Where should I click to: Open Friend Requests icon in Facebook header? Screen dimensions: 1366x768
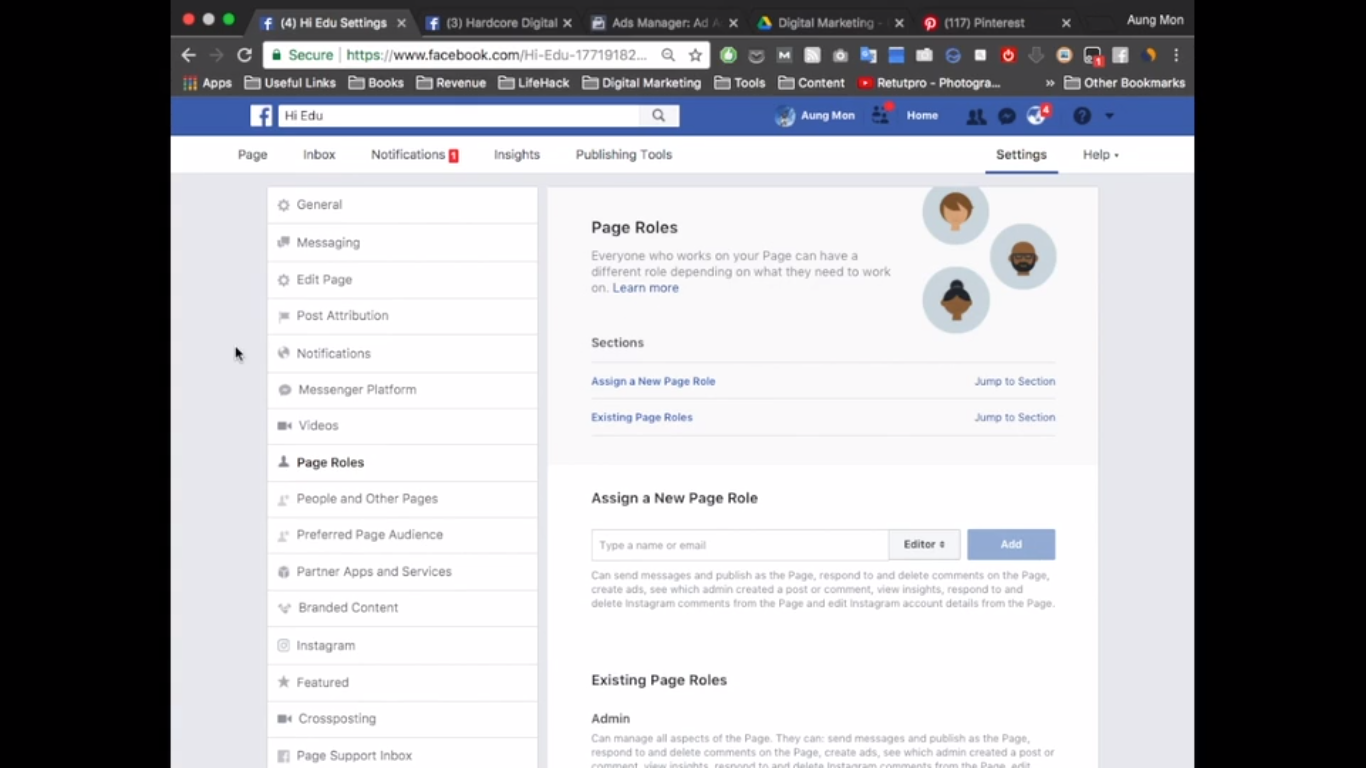[976, 116]
